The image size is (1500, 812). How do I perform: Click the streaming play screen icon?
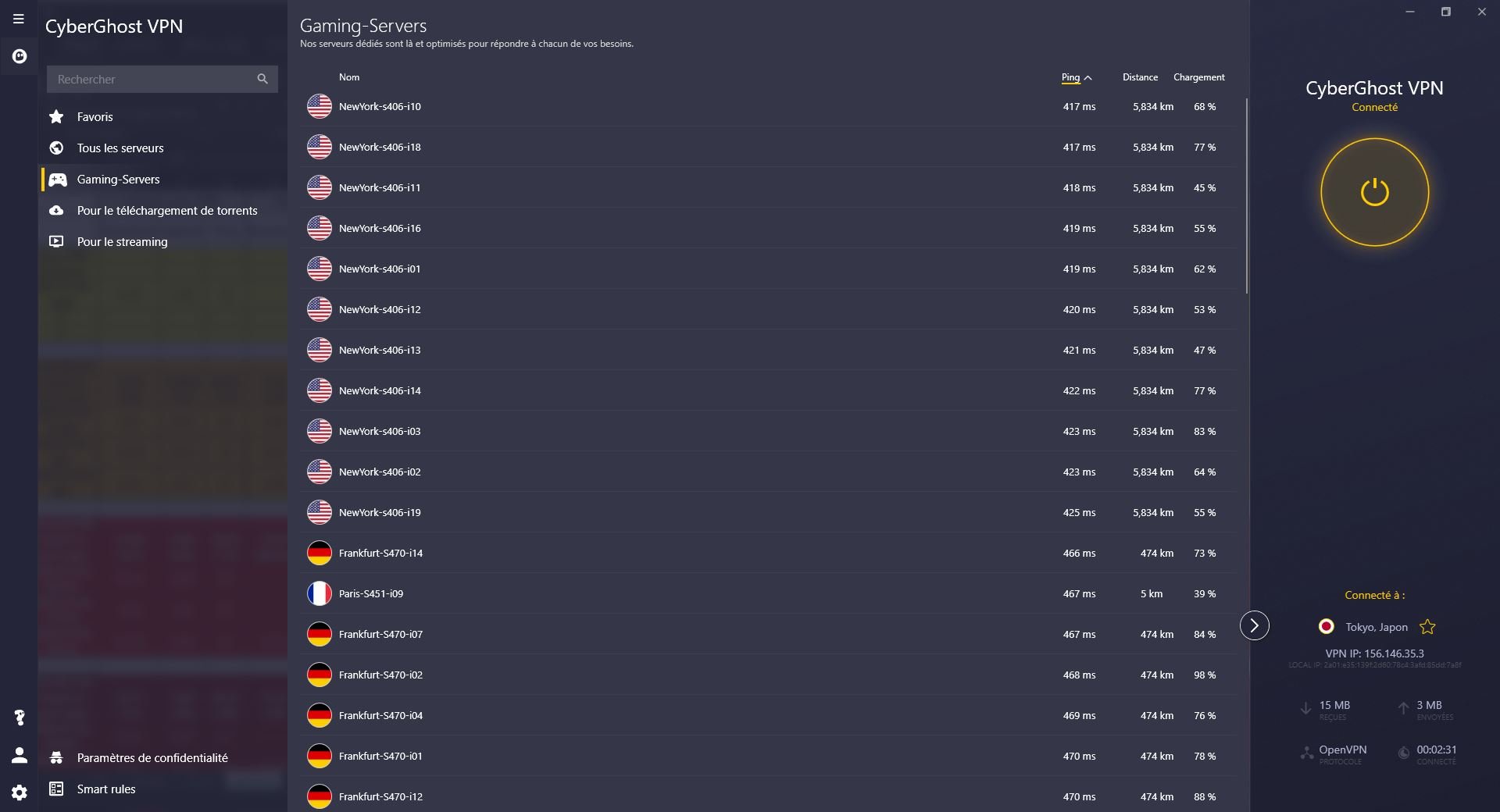pyautogui.click(x=56, y=241)
